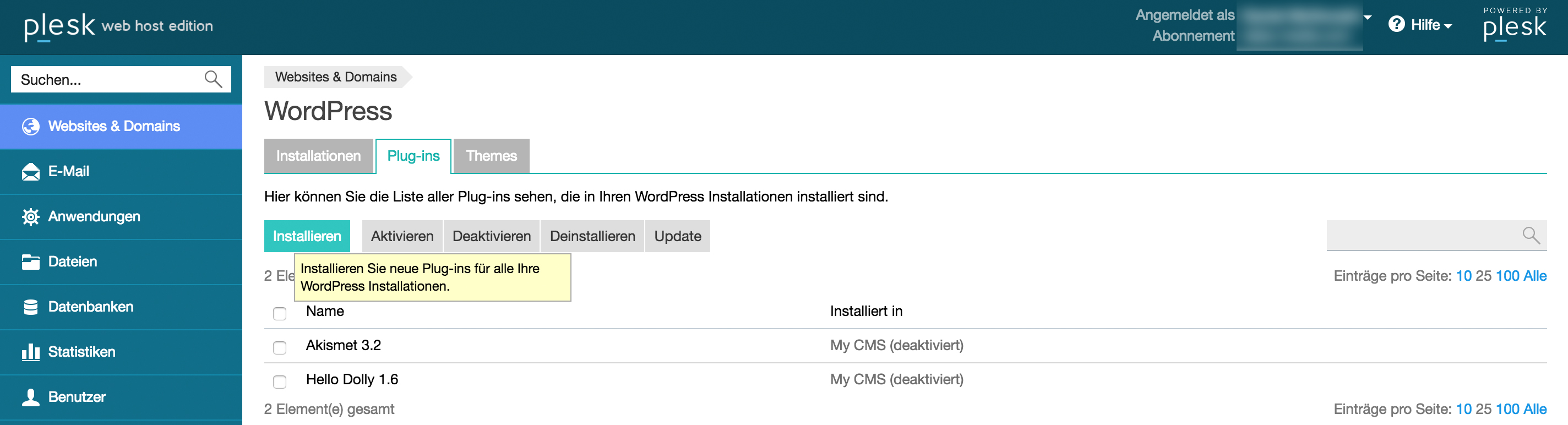Viewport: 1568px width, 425px height.
Task: Click My CMS (deaktiviert) in Akismet row
Action: click(x=897, y=345)
